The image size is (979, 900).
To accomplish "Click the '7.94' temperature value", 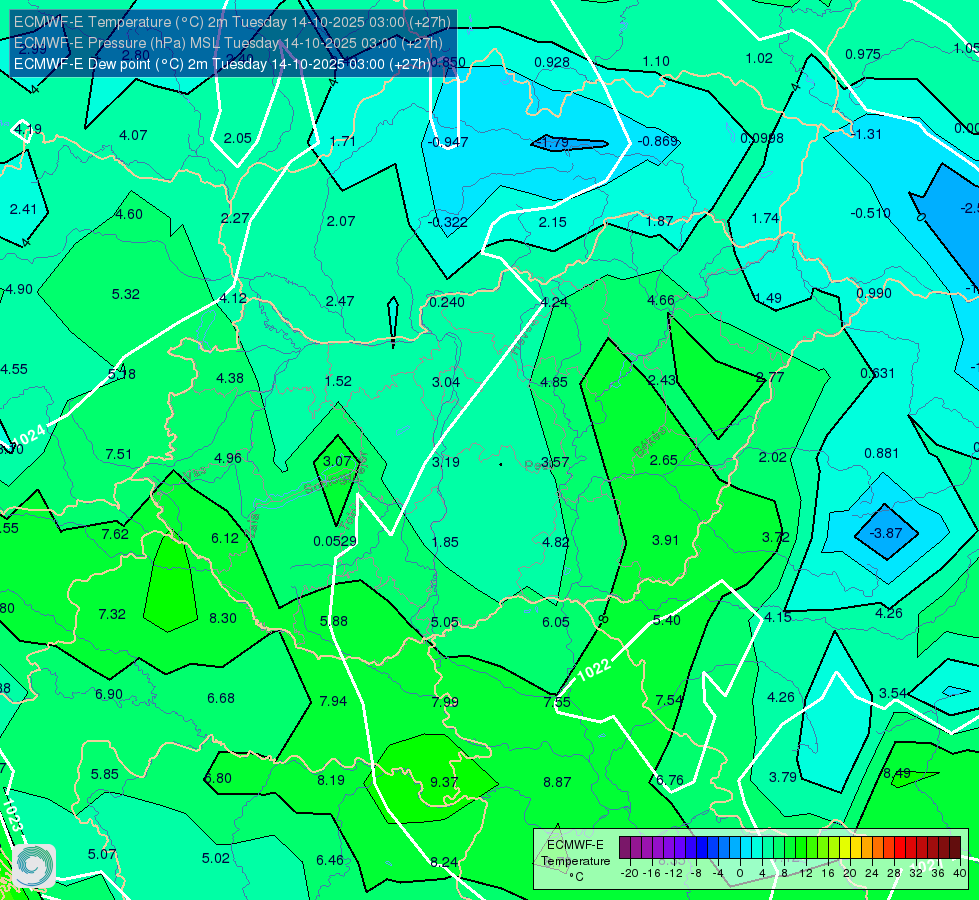I will coord(333,701).
